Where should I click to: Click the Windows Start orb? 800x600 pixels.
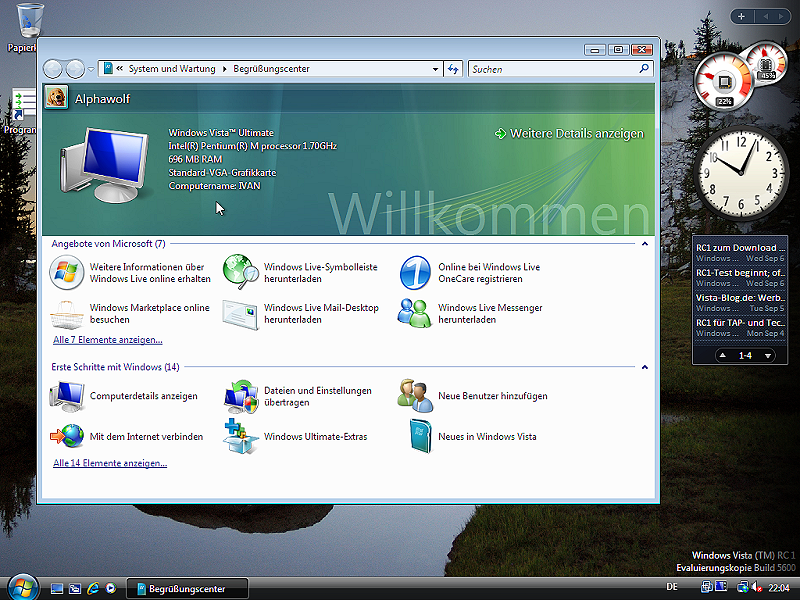tap(22, 587)
